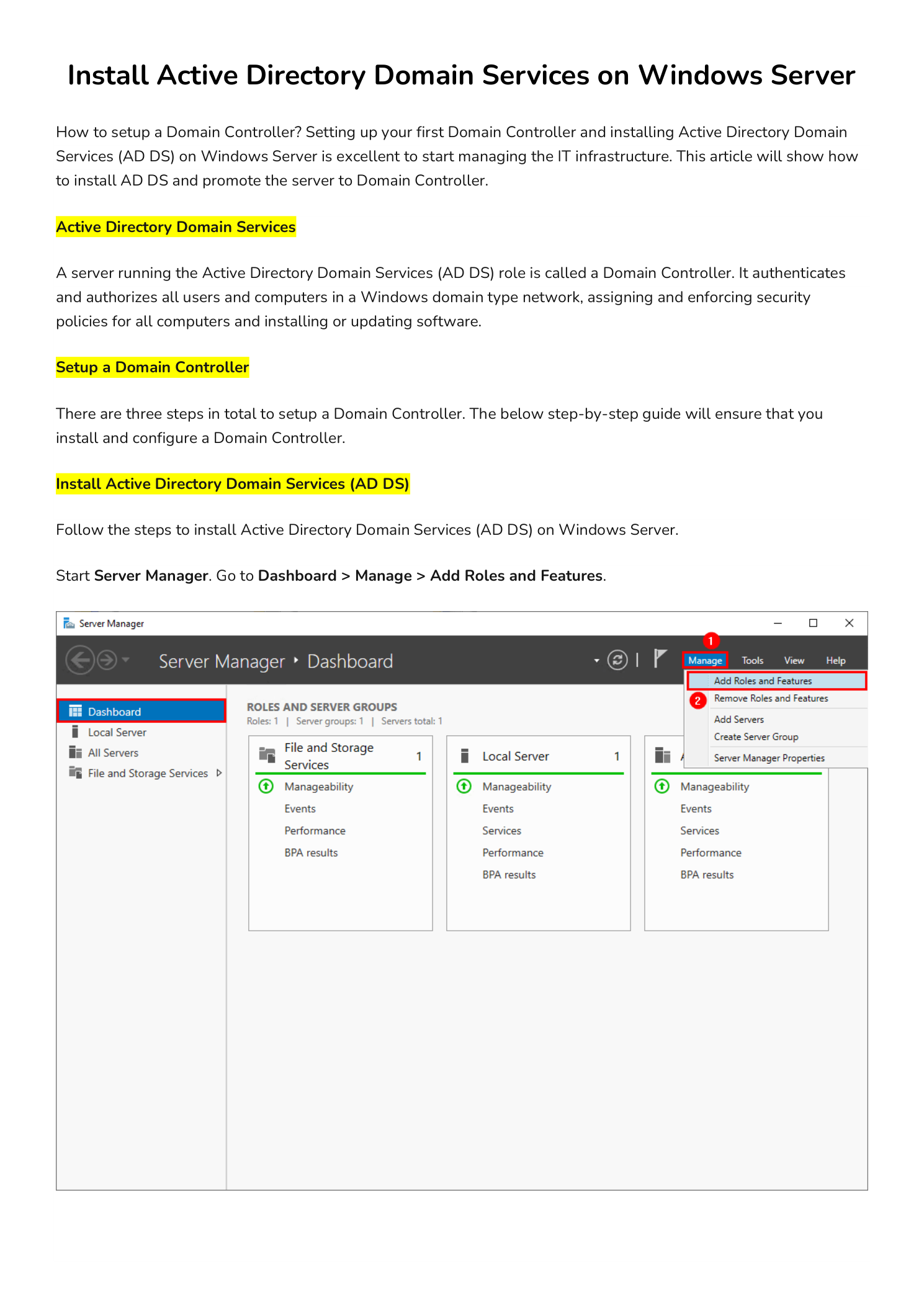
Task: Click the count 1 on Local Server tile
Action: point(617,756)
